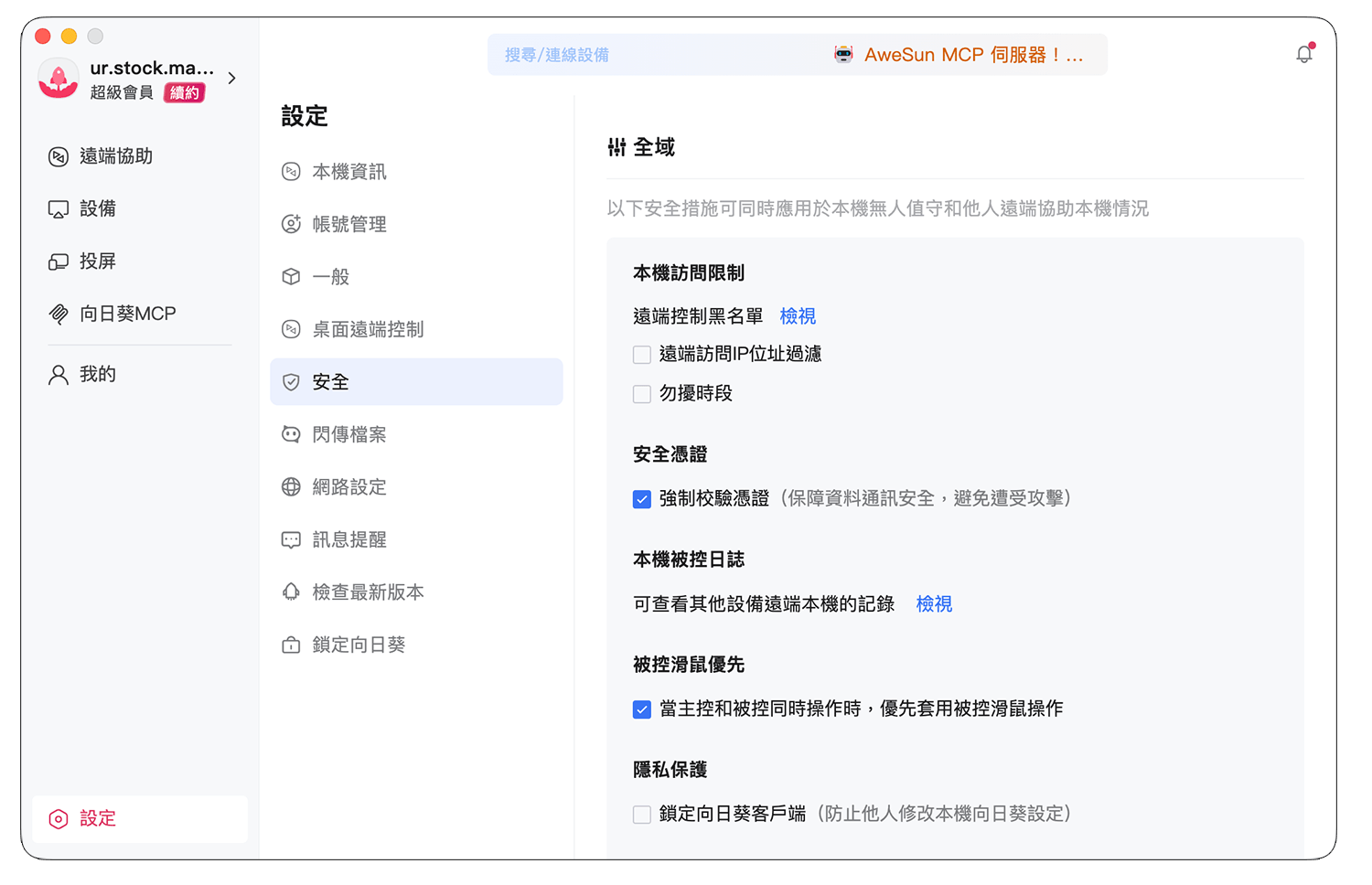This screenshot has width=1372, height=885.
Task: Click the 向日葵MCP icon
Action: click(59, 315)
